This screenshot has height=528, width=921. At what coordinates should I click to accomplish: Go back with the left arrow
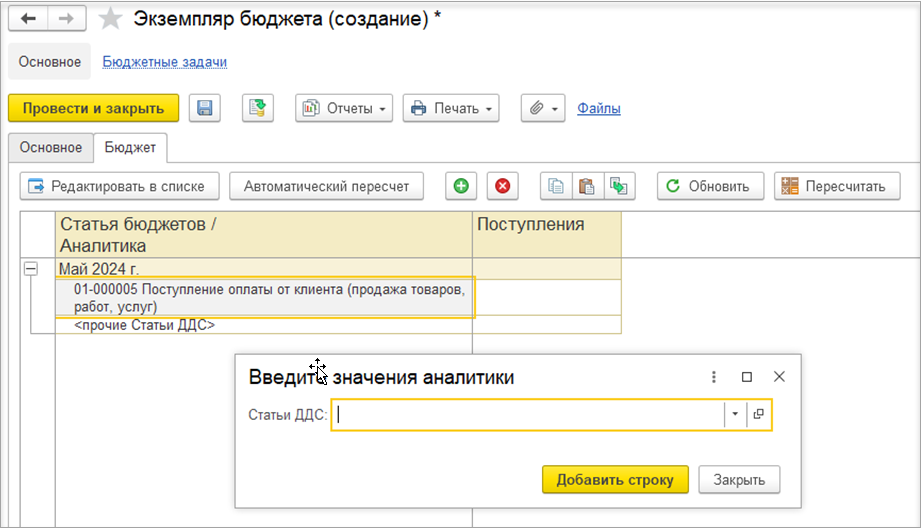(28, 19)
